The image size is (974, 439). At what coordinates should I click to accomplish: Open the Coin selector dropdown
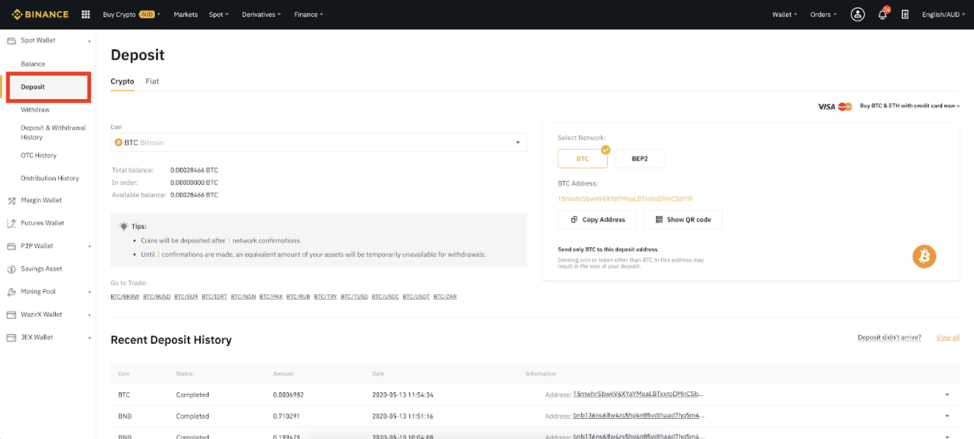319,142
